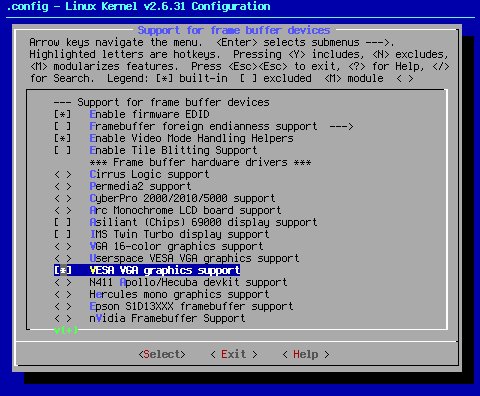Viewport: 480px width, 396px height.
Task: Toggle Arc Monochrome LCD board tristate box
Action: pyautogui.click(x=62, y=210)
